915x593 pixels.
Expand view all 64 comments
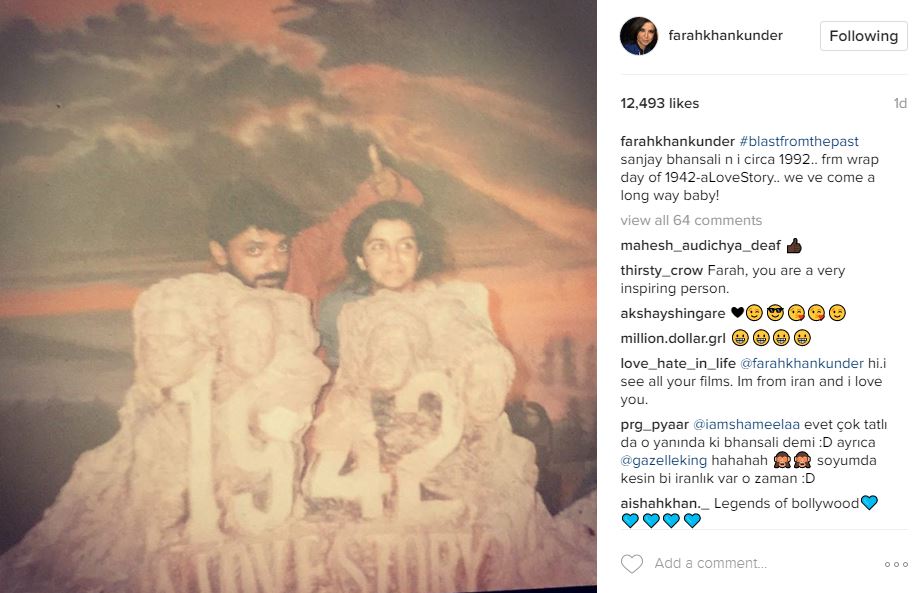pyautogui.click(x=691, y=220)
